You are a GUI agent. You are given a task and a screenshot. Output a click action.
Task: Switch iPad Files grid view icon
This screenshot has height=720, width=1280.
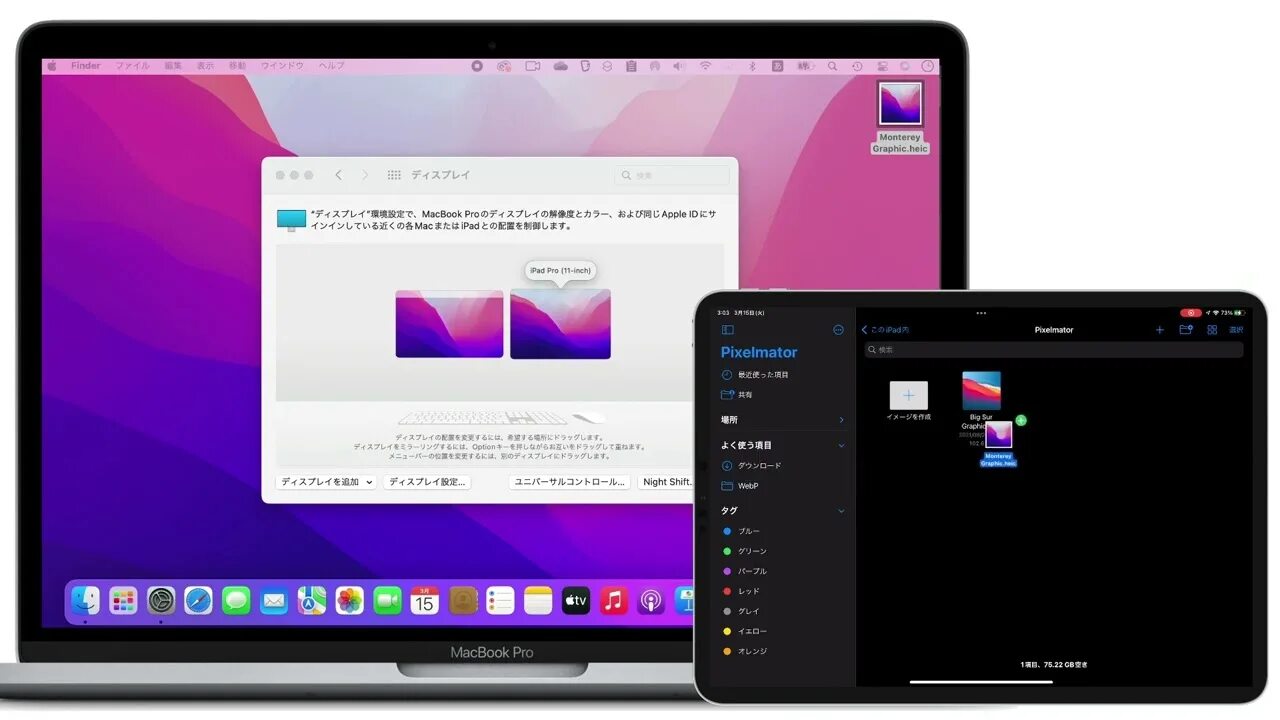tap(1212, 330)
